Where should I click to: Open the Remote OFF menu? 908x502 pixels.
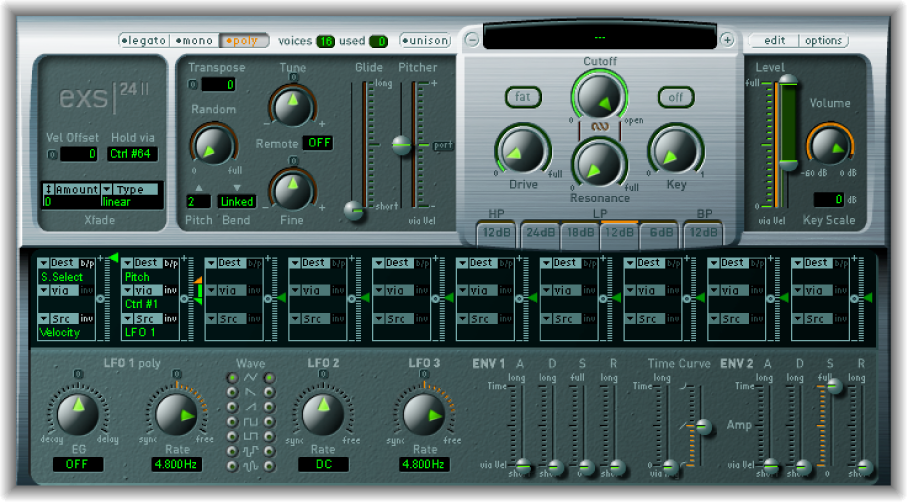coord(318,142)
